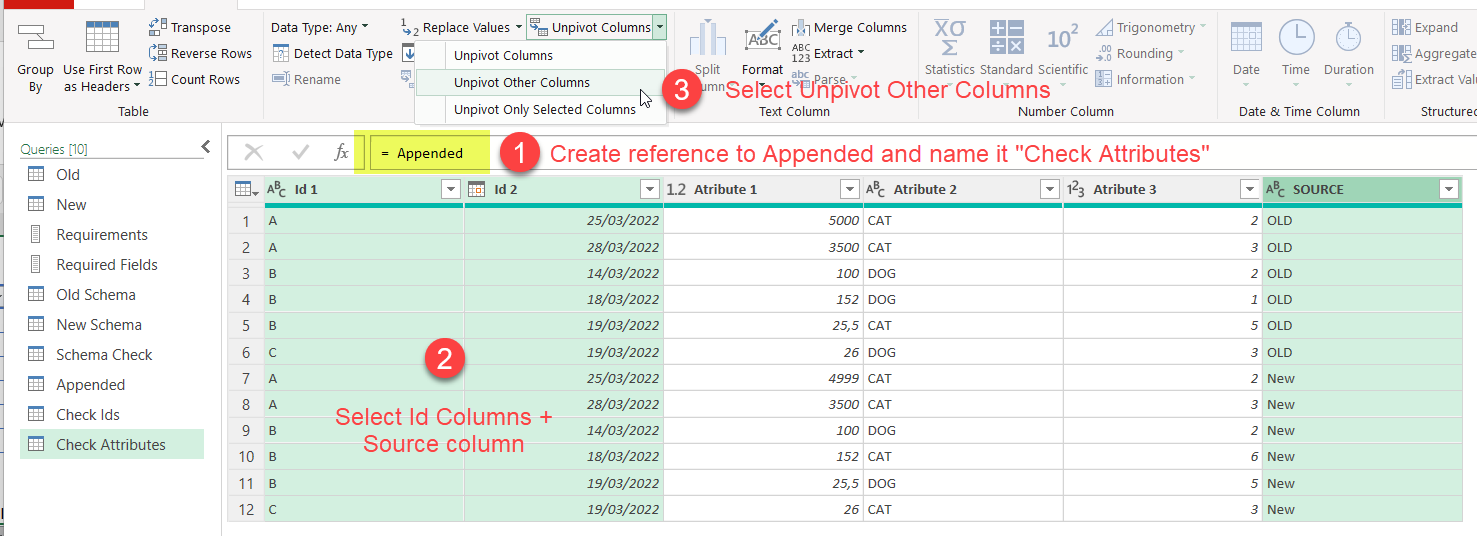Image resolution: width=1477 pixels, height=536 pixels.
Task: Click the Duration stopwatch icon
Action: [1348, 40]
